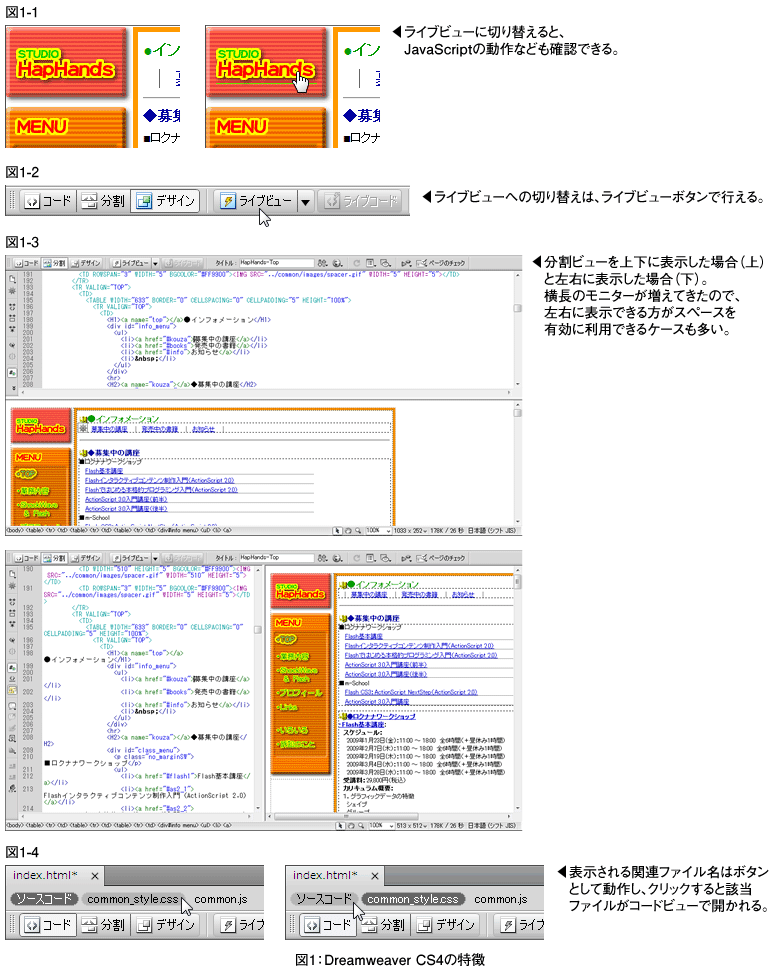Expand coding toolbar overflow arrow in upper window
The height and width of the screenshot is (970, 780).
(x=12, y=388)
